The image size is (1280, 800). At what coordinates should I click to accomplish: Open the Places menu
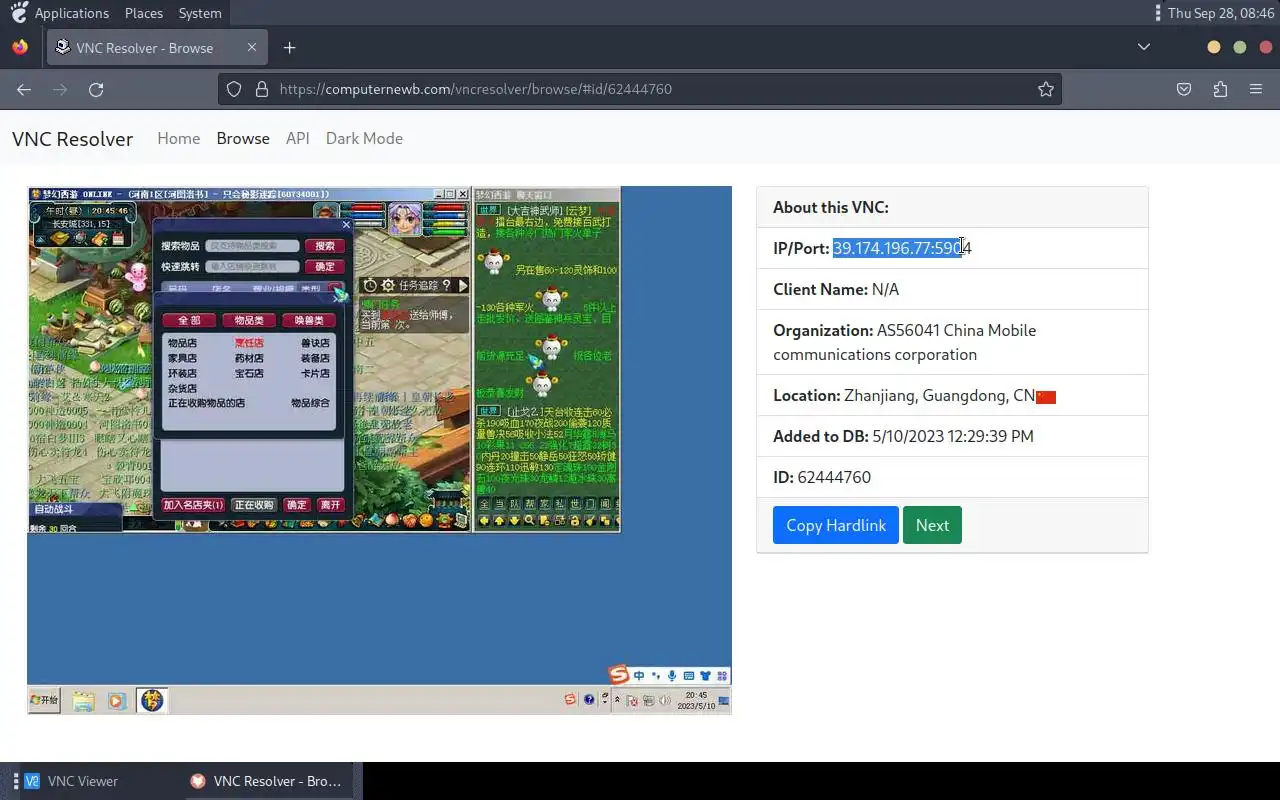click(x=144, y=13)
